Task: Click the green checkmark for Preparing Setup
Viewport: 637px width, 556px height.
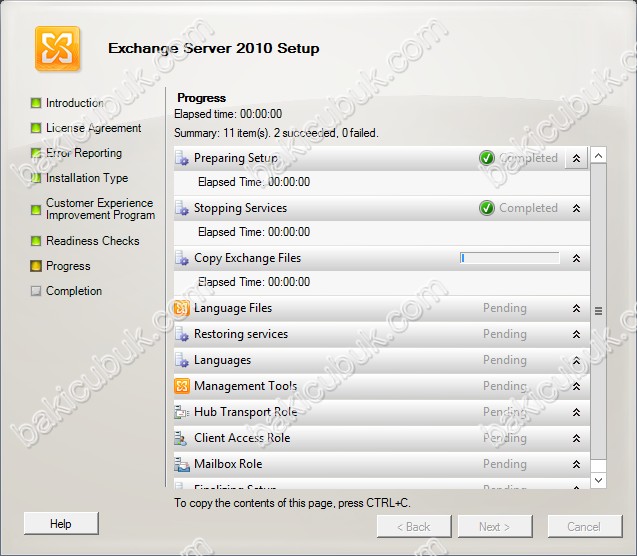Action: pos(486,158)
